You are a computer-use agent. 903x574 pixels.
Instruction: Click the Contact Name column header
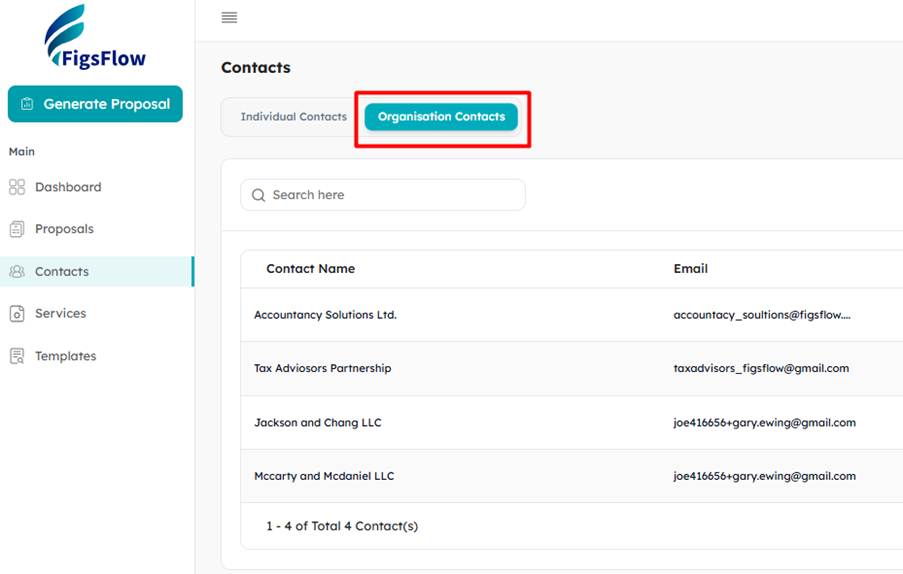(310, 269)
